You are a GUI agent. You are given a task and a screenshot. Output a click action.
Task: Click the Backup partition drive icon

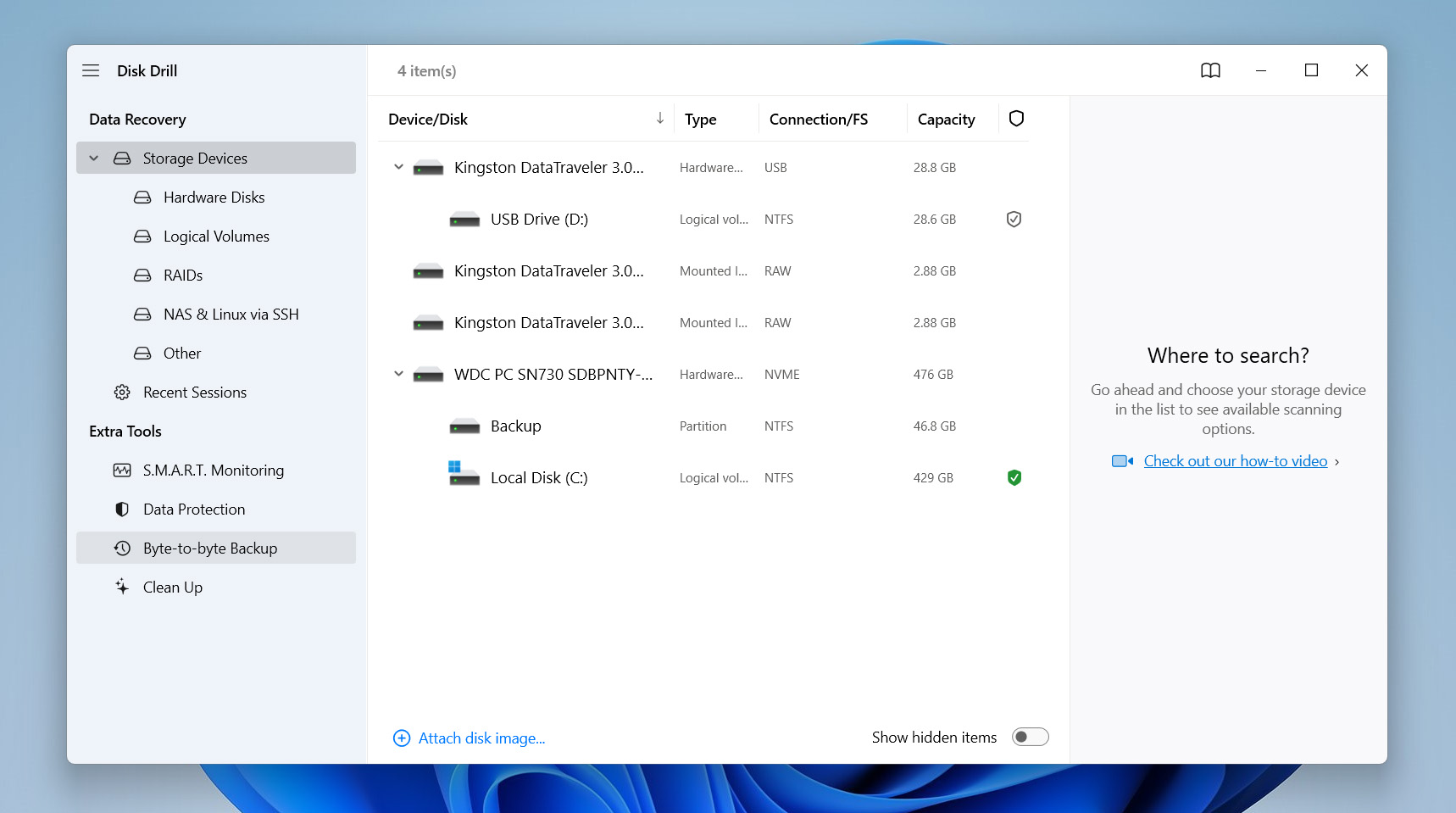pyautogui.click(x=464, y=426)
